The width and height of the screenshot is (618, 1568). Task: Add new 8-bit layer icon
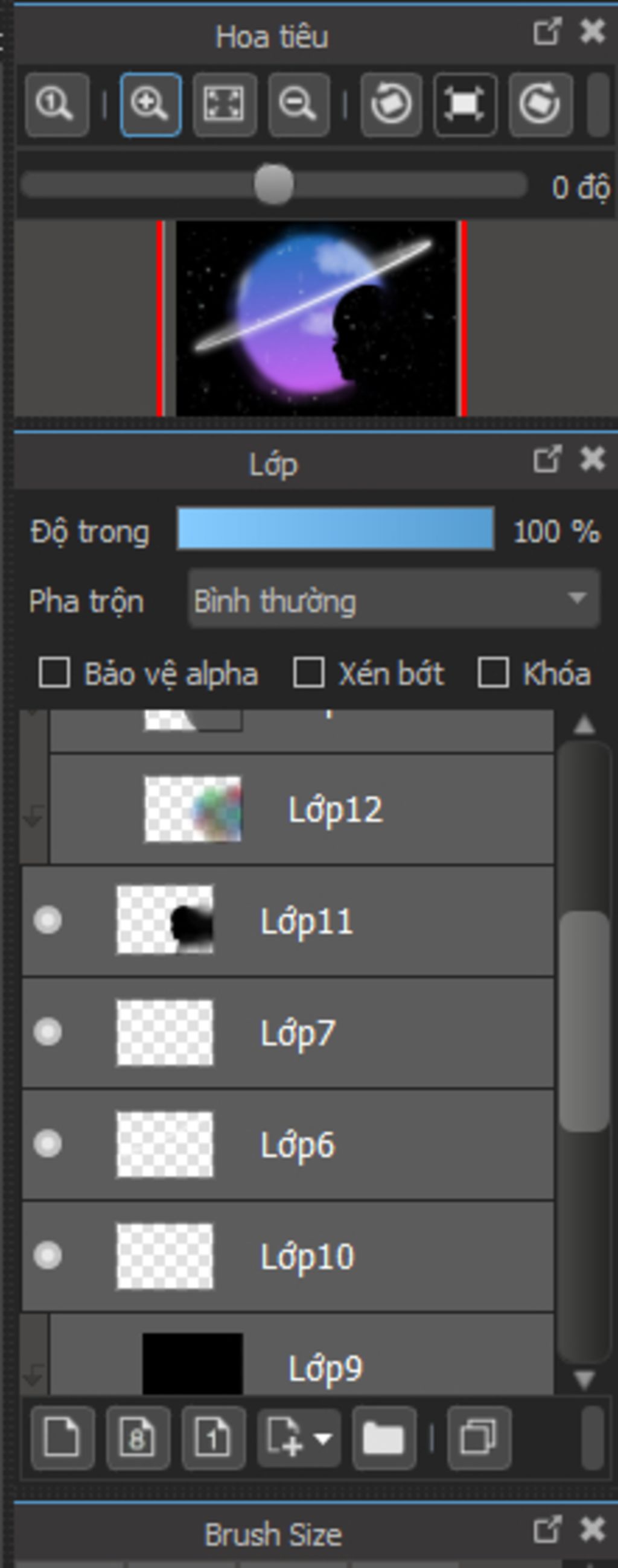pyautogui.click(x=138, y=1438)
